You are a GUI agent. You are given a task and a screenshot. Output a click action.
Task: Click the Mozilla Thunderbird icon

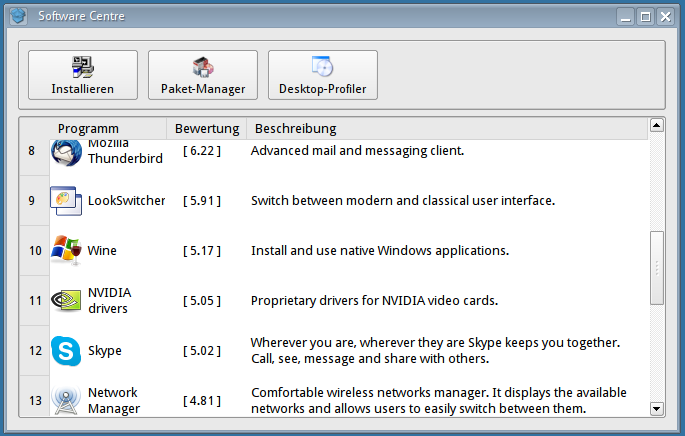click(x=66, y=153)
